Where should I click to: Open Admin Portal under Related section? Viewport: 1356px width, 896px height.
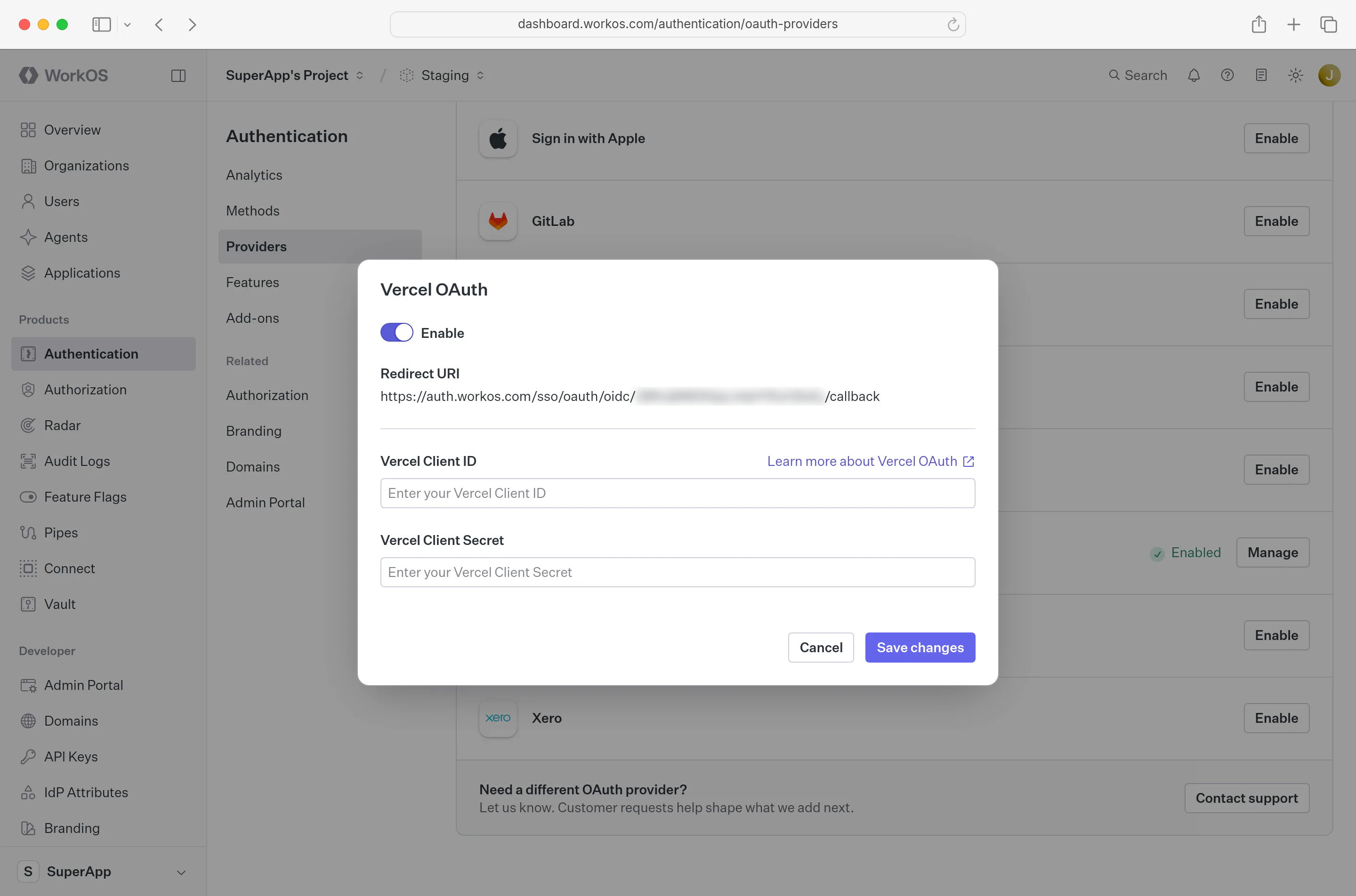click(x=265, y=502)
